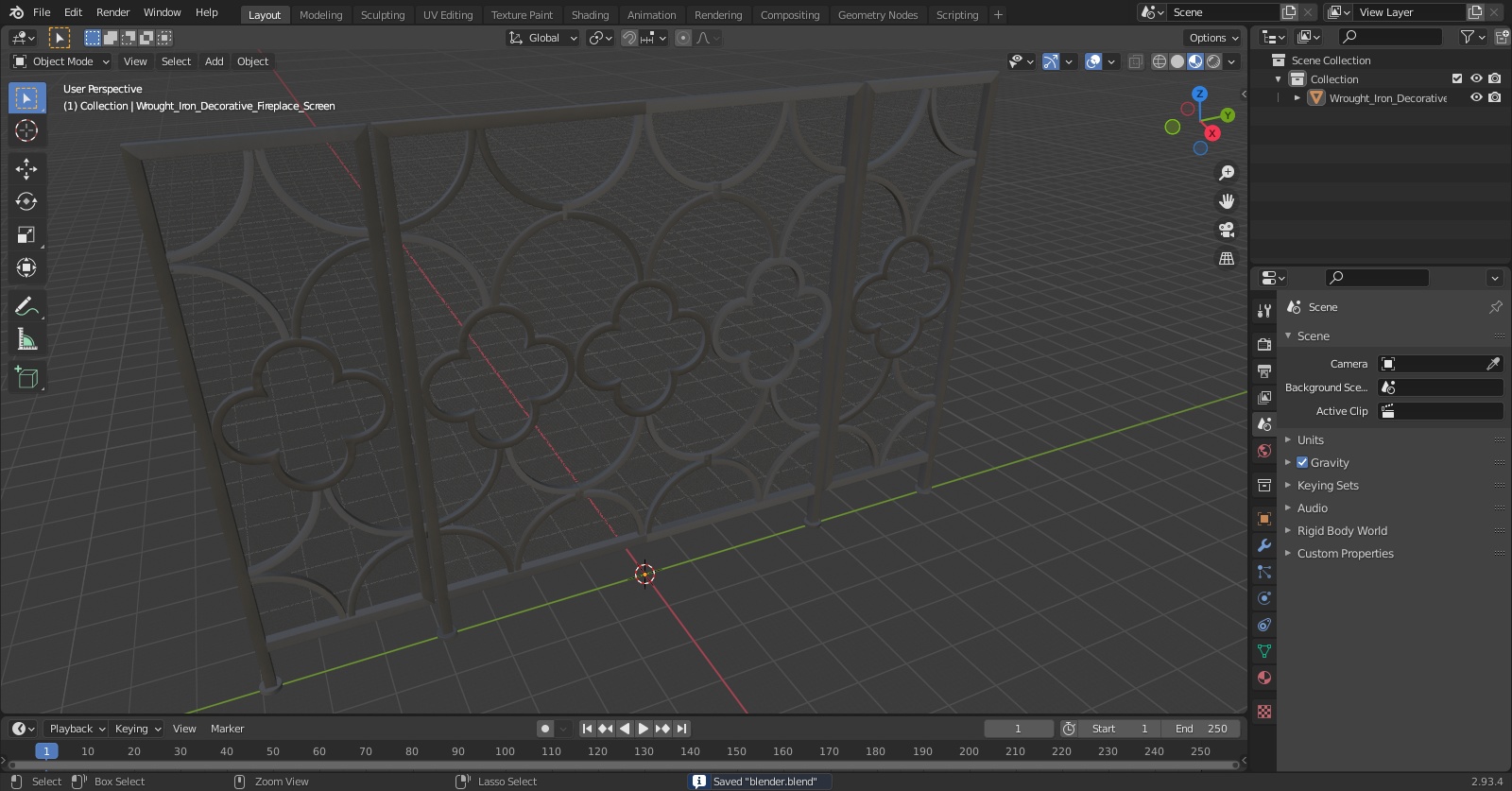
Task: Open the Add menu in viewport
Action: [x=215, y=61]
